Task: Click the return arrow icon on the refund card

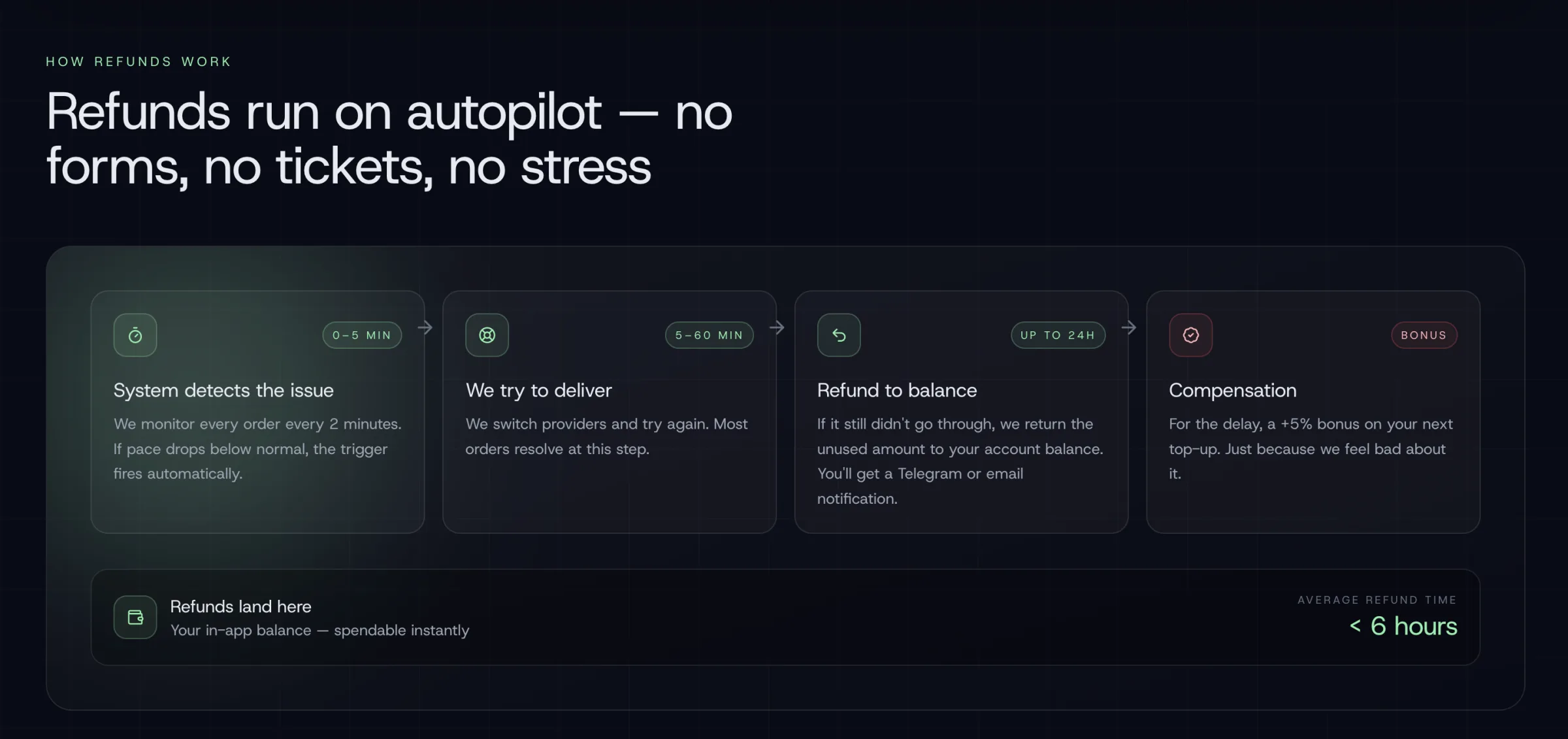Action: [x=839, y=335]
